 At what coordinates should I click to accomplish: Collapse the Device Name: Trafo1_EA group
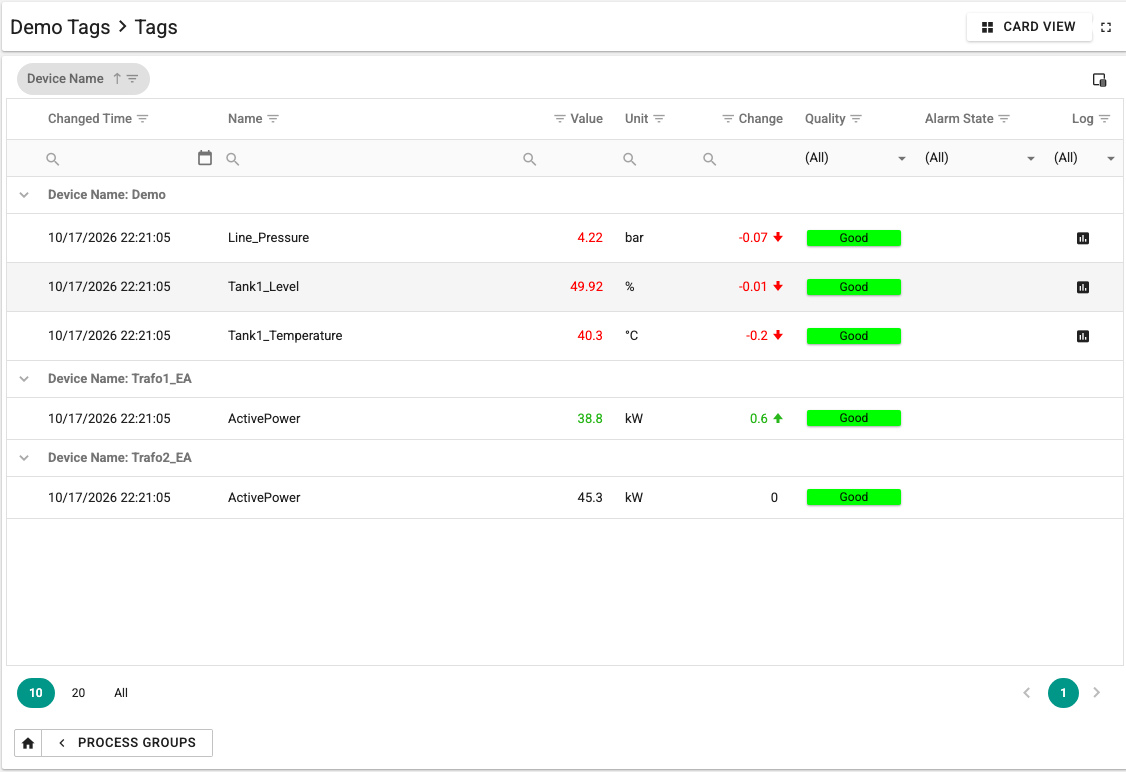click(24, 379)
